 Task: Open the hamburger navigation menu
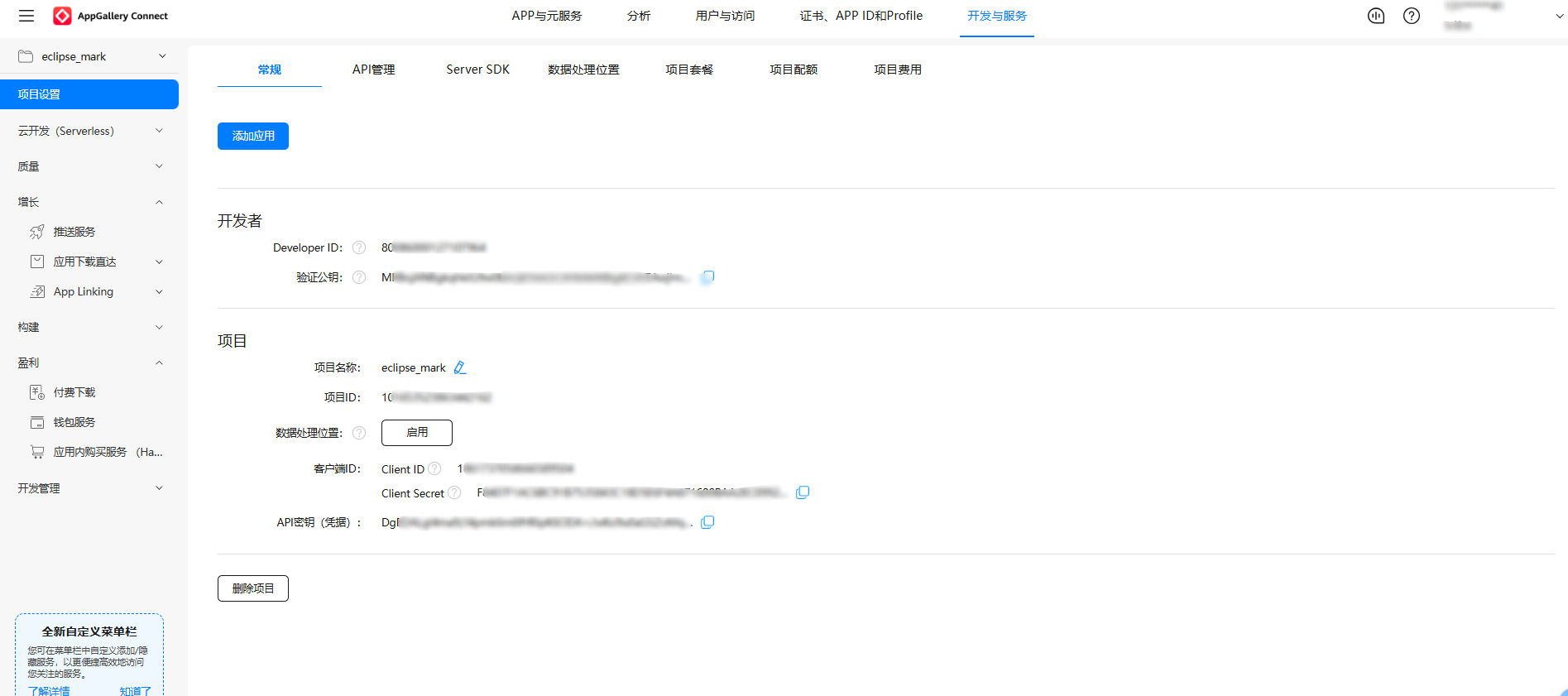[x=26, y=16]
